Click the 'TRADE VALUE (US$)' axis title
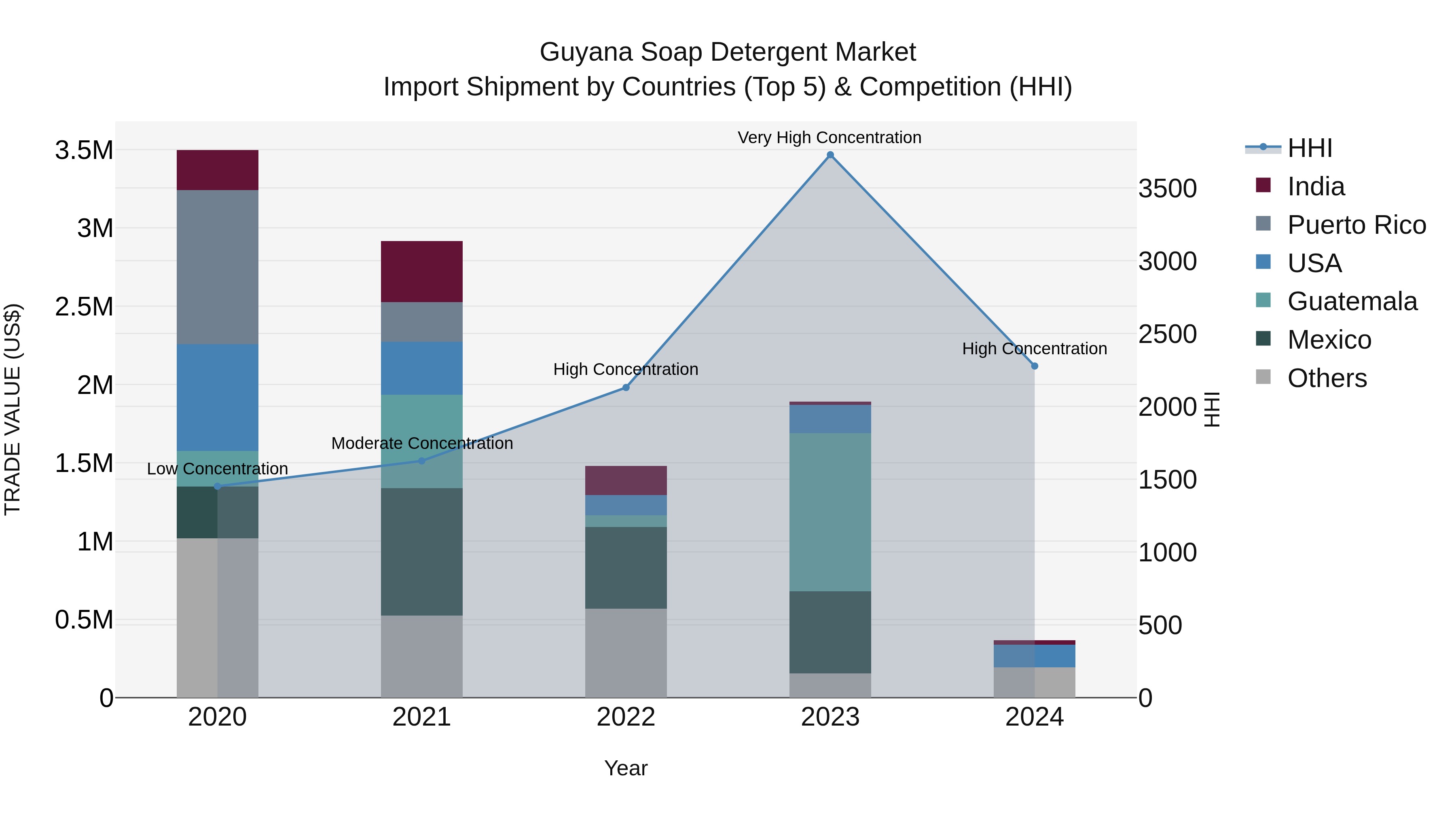This screenshot has width=1456, height=819. (x=13, y=409)
